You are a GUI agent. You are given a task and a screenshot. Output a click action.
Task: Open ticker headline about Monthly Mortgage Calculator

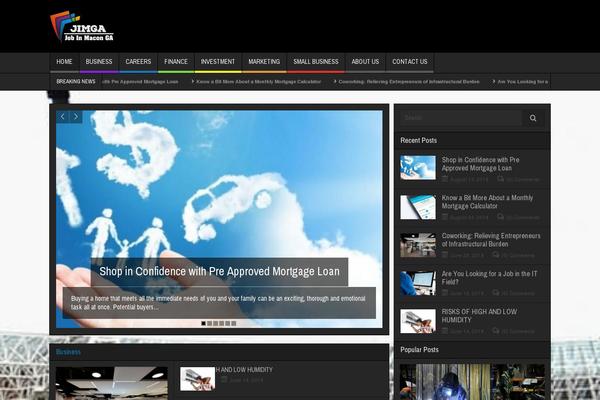point(258,82)
